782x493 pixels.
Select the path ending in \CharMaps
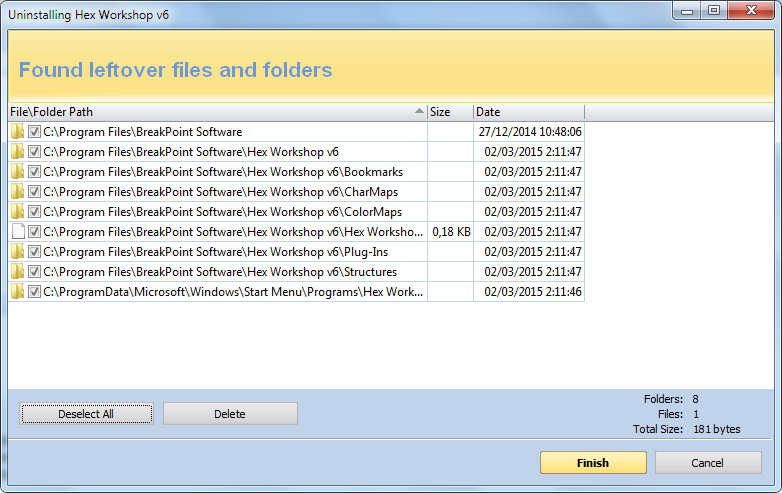point(220,192)
